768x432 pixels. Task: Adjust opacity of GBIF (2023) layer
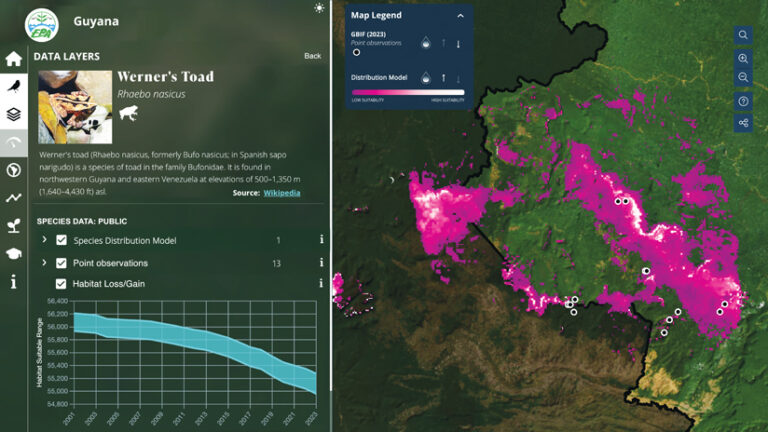point(426,43)
